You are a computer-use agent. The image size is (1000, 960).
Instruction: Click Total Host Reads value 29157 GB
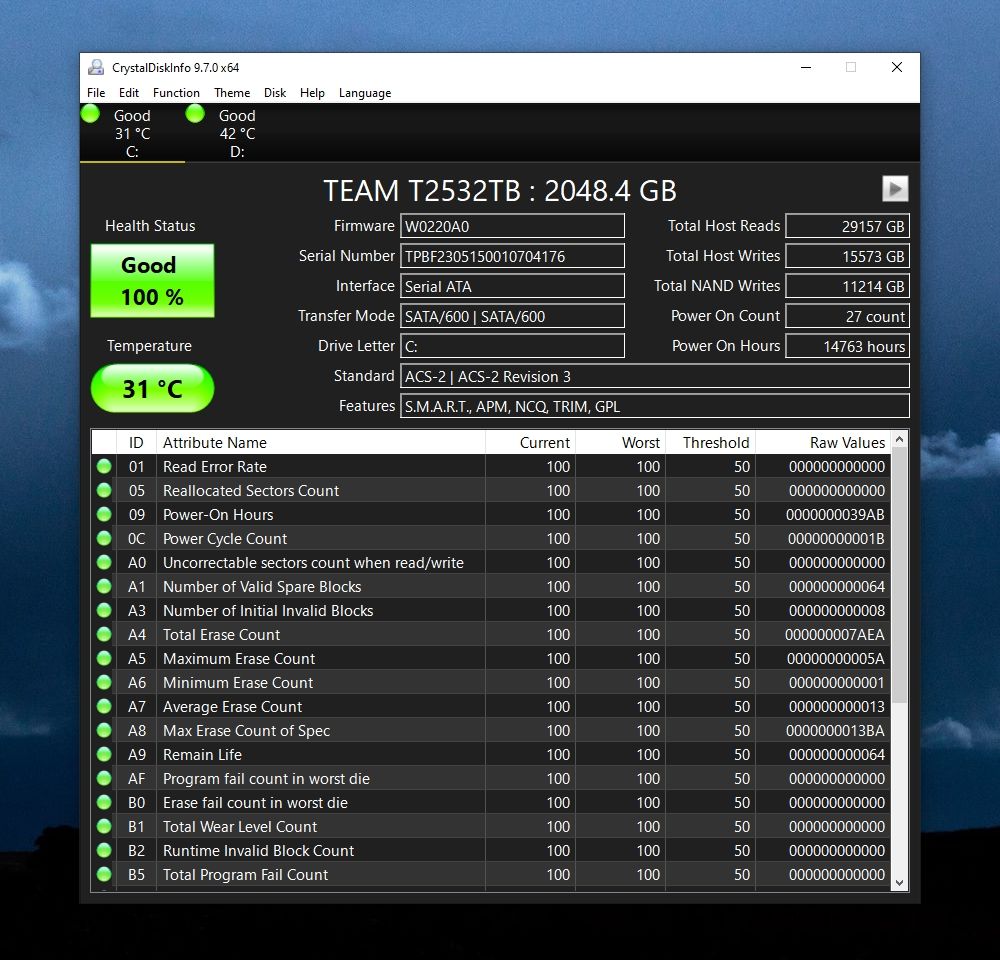coord(847,226)
